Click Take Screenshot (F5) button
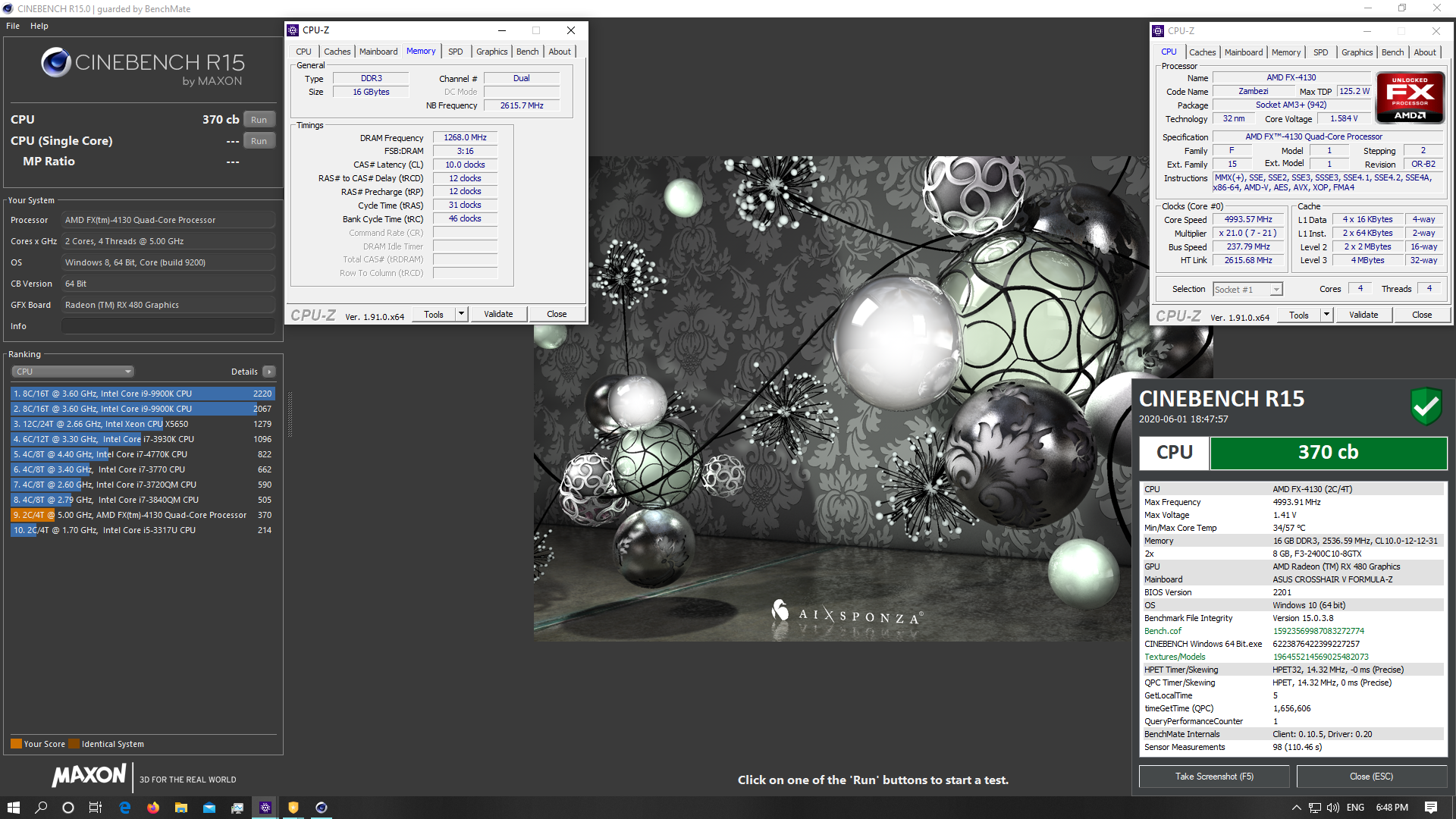This screenshot has width=1456, height=819. [1214, 777]
